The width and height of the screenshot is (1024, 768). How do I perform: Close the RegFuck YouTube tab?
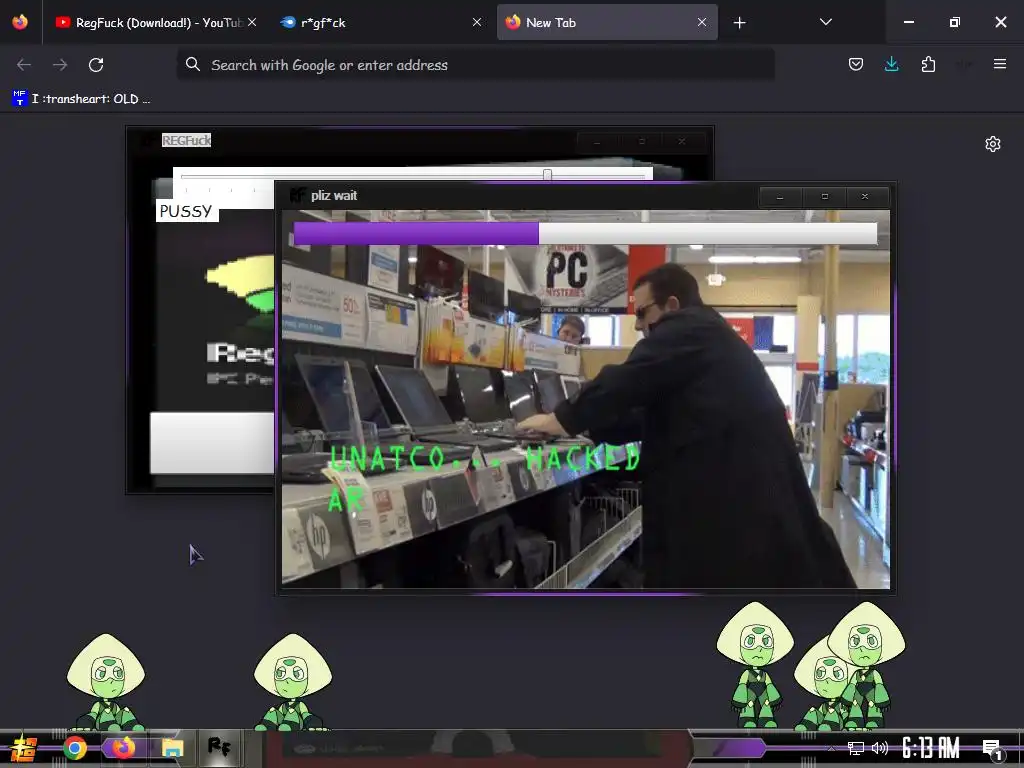(252, 22)
